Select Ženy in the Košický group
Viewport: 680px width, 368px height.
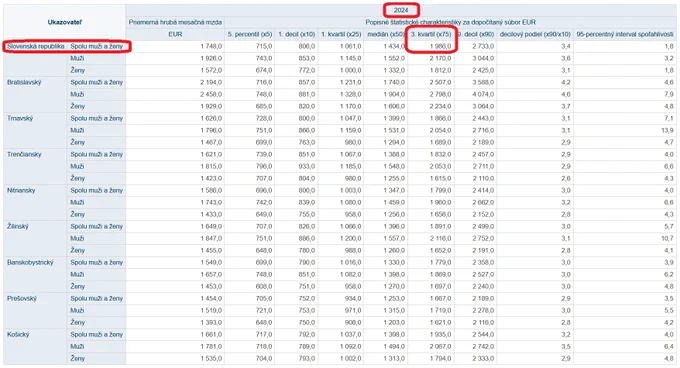click(x=78, y=358)
